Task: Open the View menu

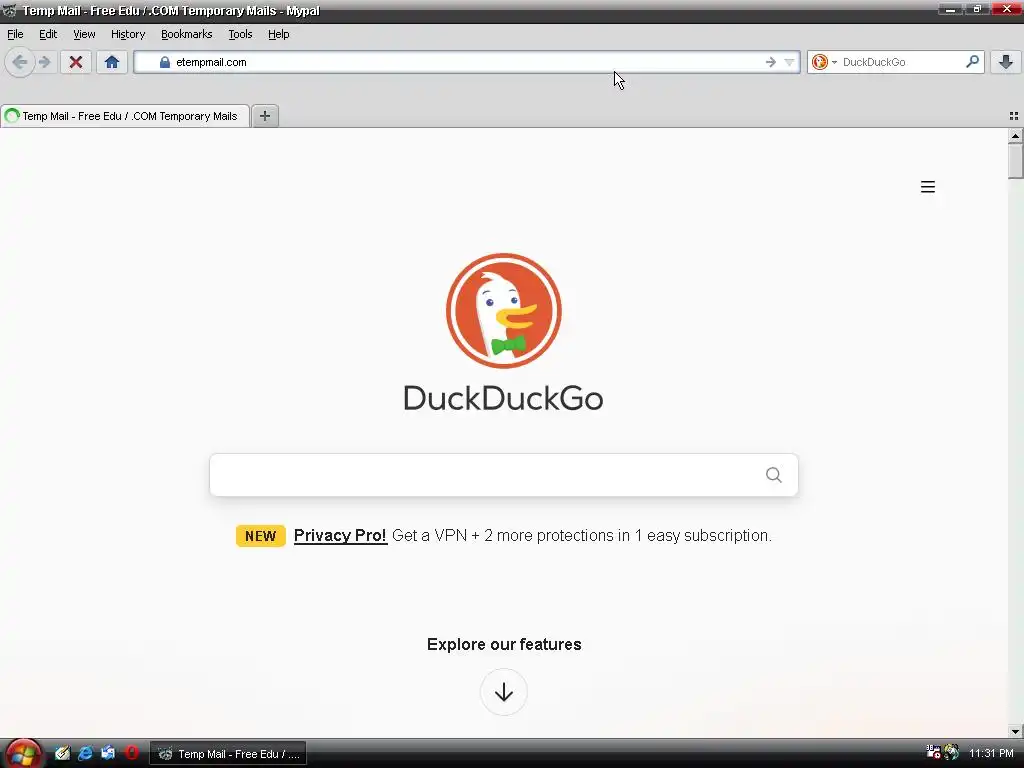Action: tap(84, 34)
